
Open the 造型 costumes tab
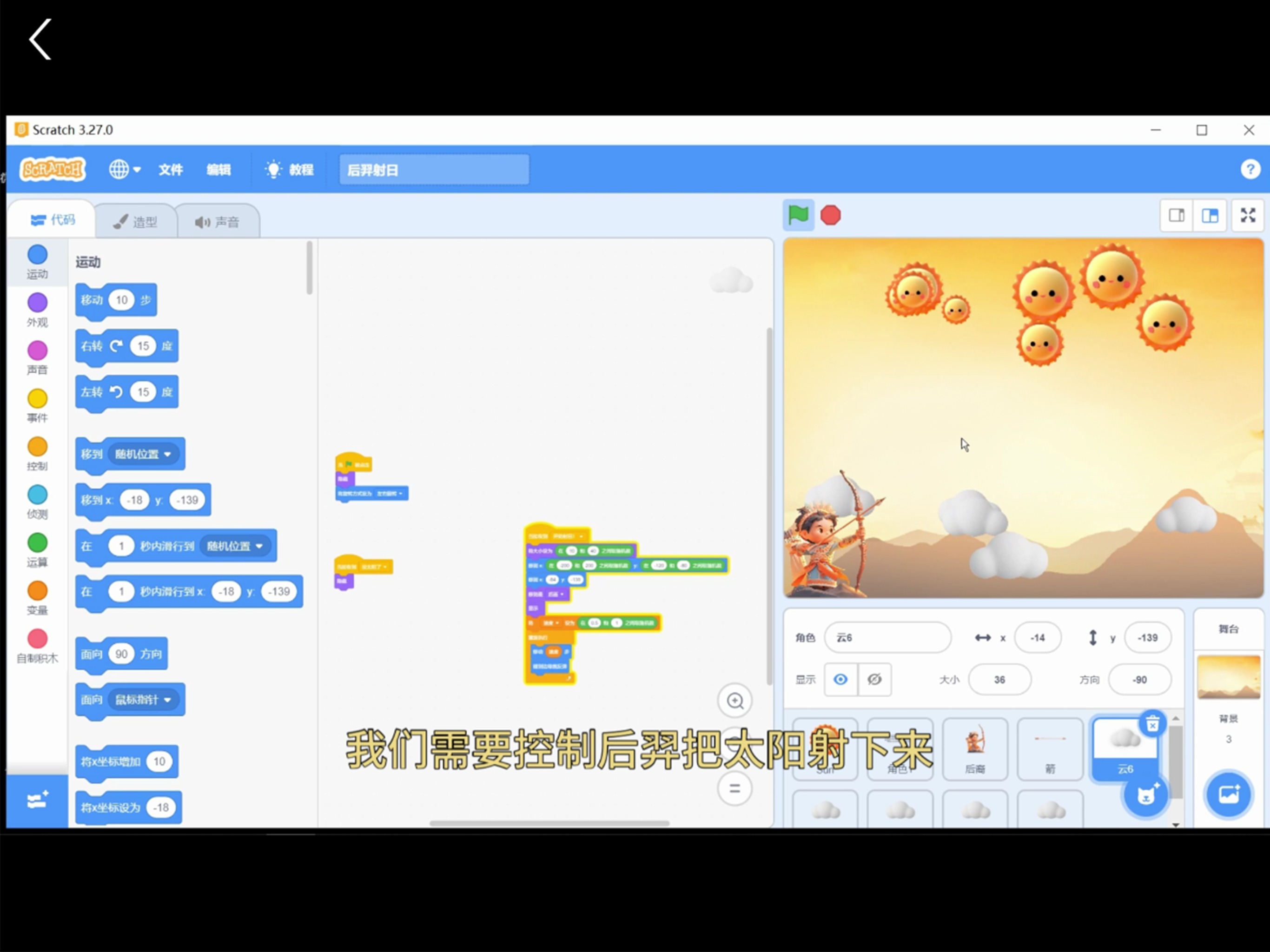[x=135, y=222]
